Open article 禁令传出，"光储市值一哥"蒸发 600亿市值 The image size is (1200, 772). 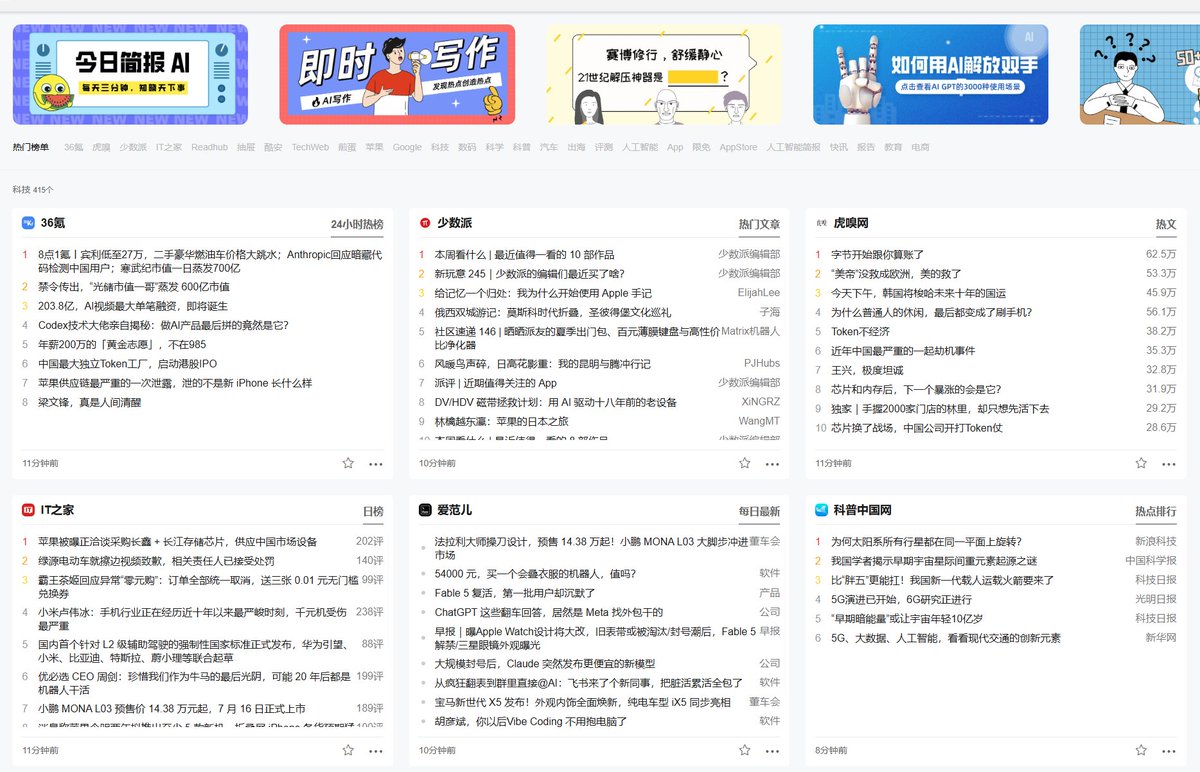click(x=134, y=286)
